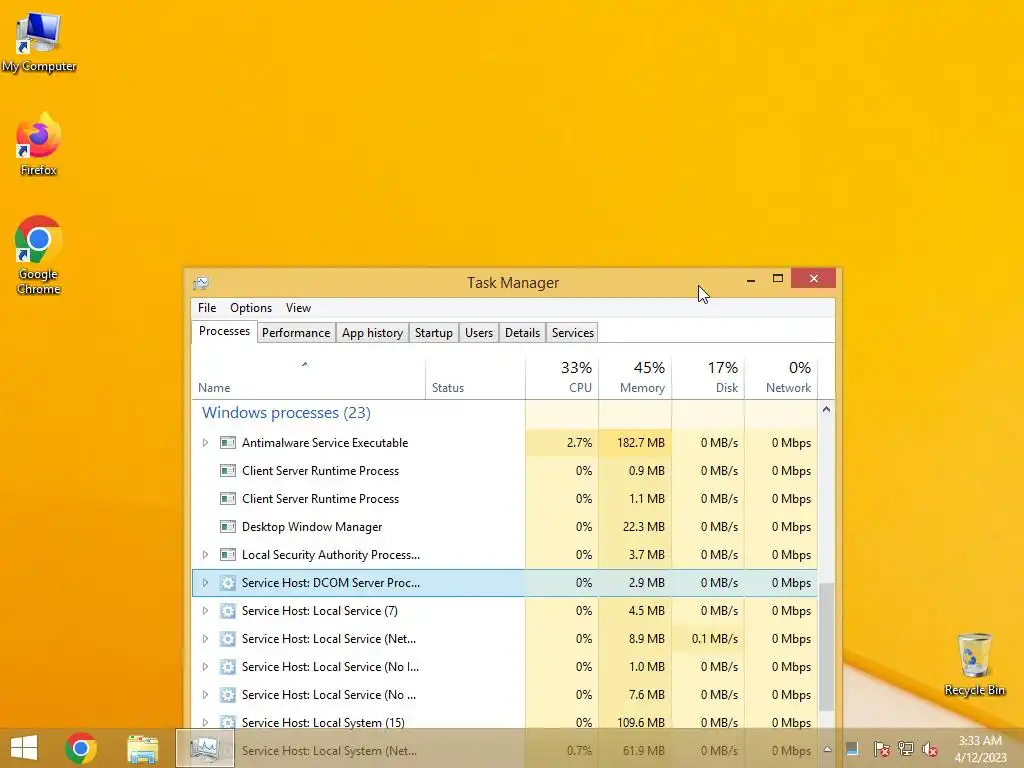Open the clock showing 3:33 AM
The height and width of the screenshot is (768, 1024).
coord(980,749)
